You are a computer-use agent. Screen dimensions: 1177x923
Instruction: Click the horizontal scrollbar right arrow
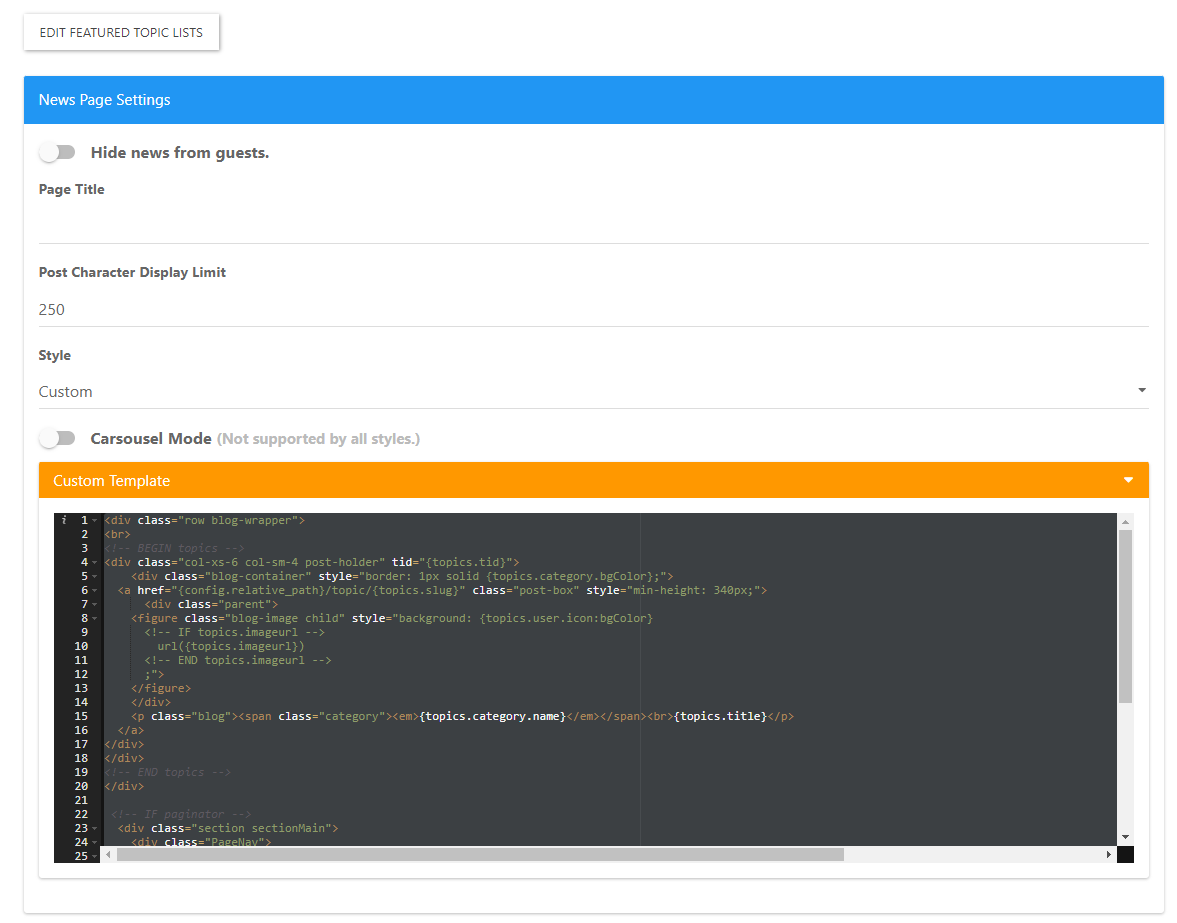tap(1108, 855)
